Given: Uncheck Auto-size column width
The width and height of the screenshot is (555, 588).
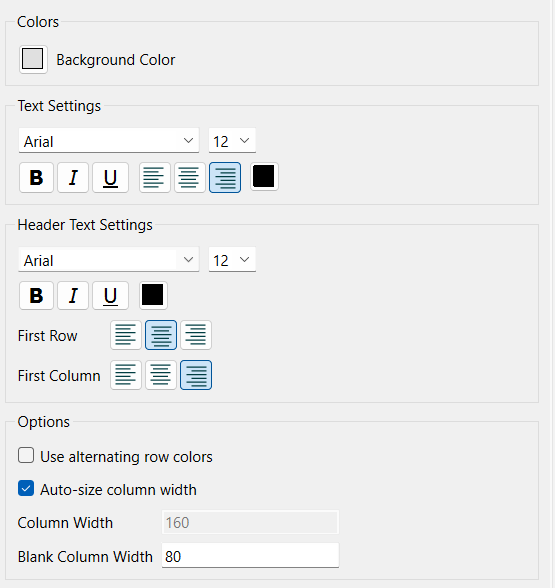Looking at the screenshot, I should [26, 489].
